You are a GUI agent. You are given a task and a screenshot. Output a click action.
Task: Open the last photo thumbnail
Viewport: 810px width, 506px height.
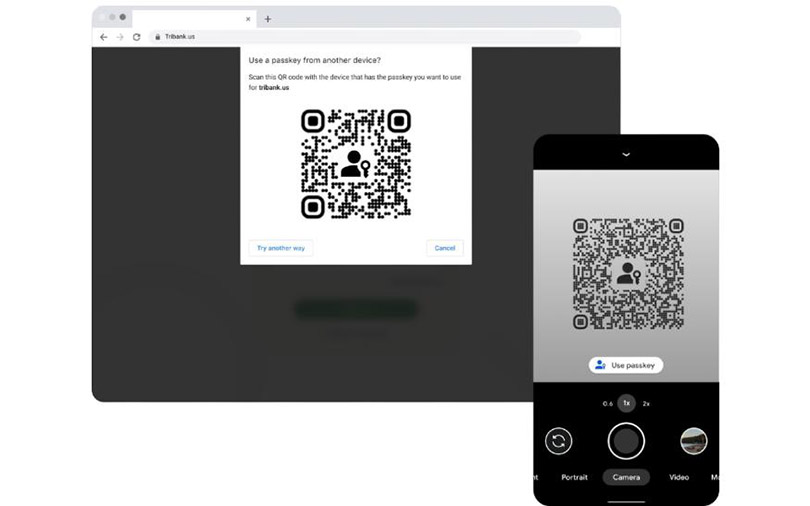point(693,441)
